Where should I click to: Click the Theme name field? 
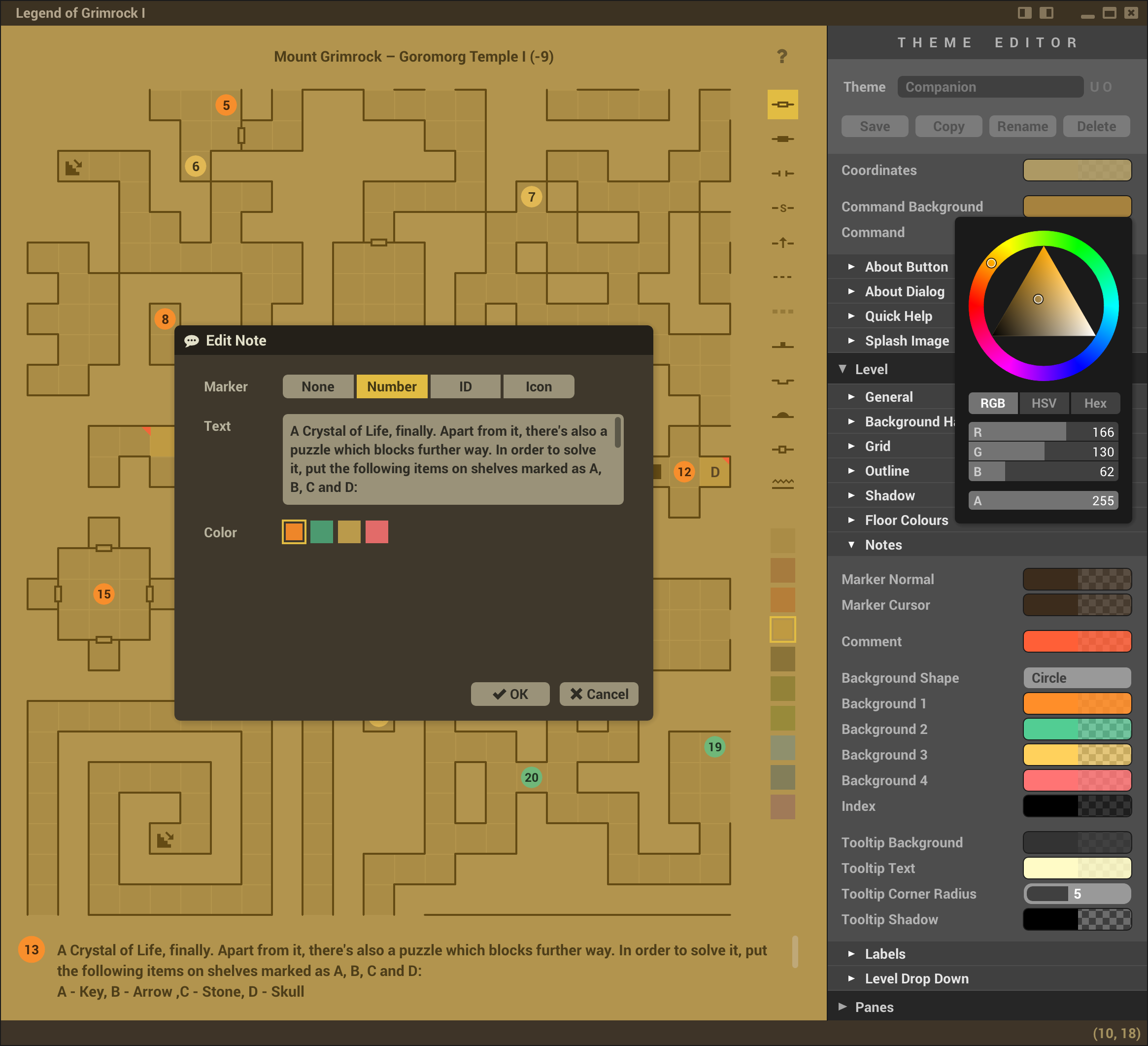click(990, 87)
